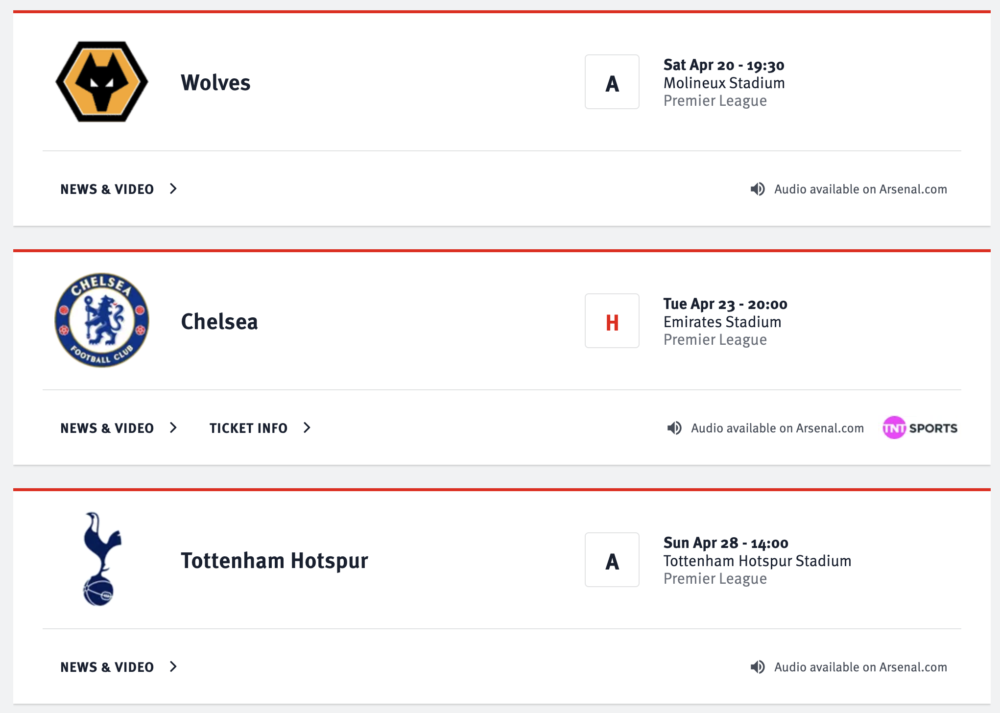1000x713 pixels.
Task: Open Ticket Info for the Chelsea match
Action: pos(249,429)
